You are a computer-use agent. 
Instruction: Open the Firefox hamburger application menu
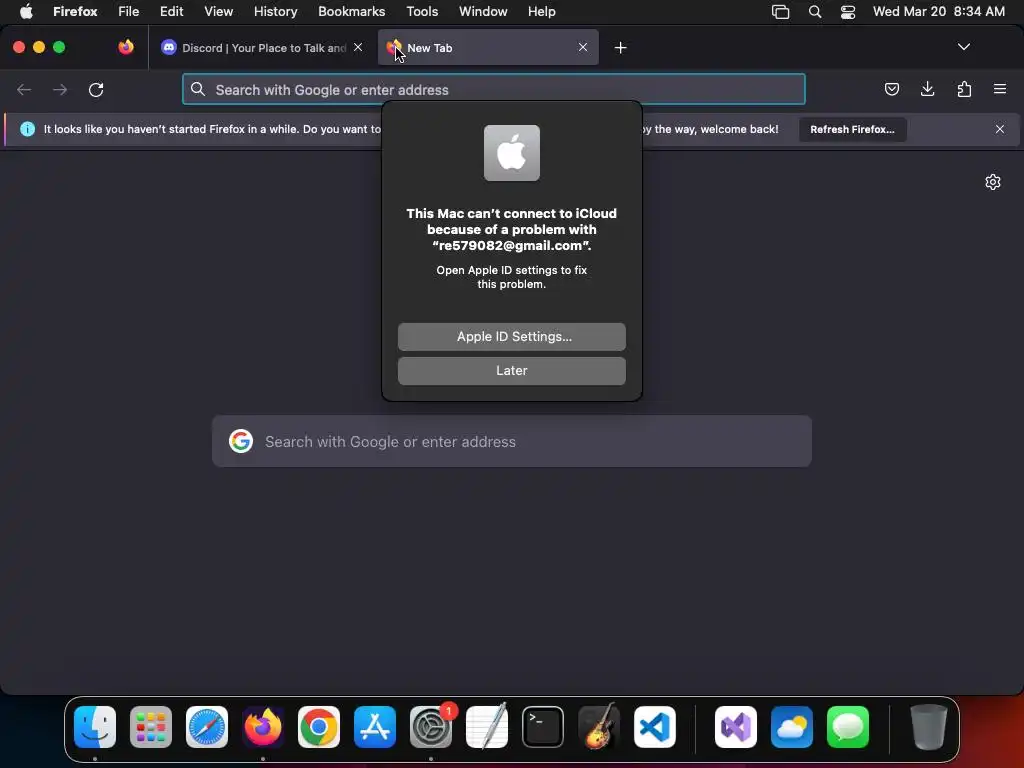point(1000,89)
